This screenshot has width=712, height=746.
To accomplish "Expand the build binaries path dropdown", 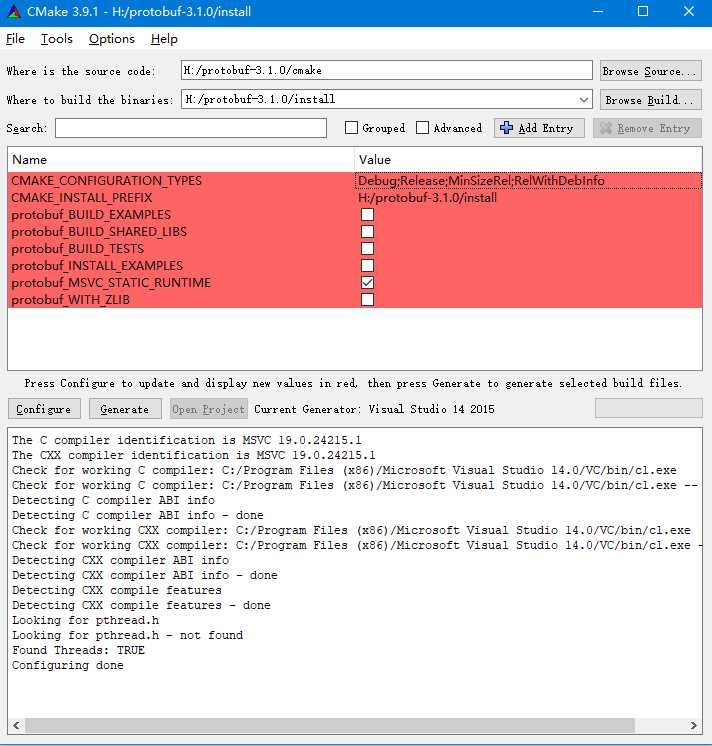I will 584,99.
